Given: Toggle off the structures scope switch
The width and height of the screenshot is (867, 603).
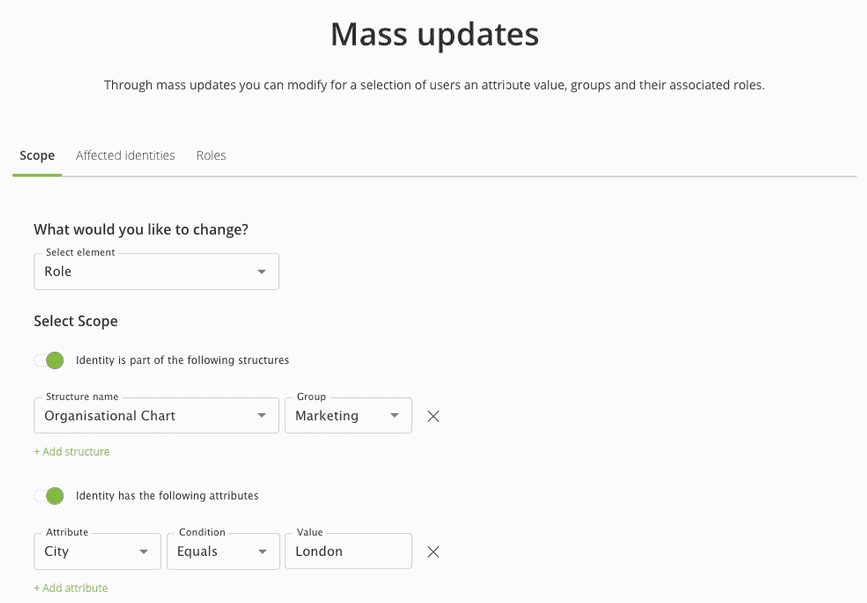Looking at the screenshot, I should tap(49, 360).
